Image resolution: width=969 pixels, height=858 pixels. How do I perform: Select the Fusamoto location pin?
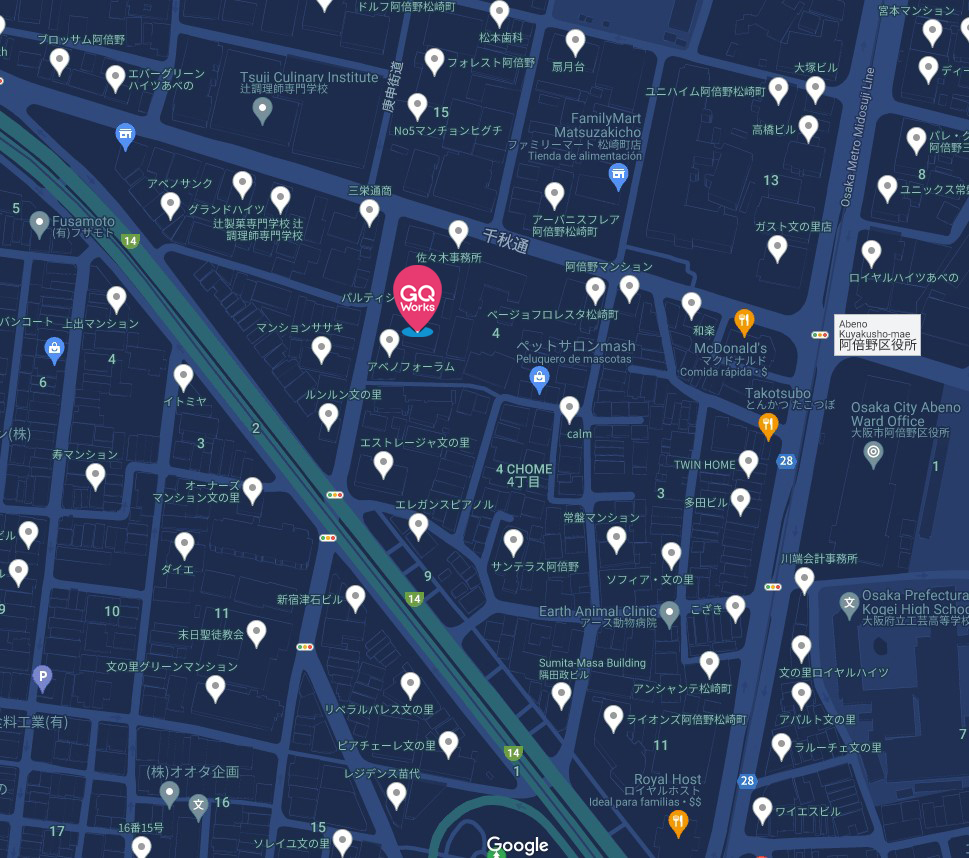(x=39, y=225)
